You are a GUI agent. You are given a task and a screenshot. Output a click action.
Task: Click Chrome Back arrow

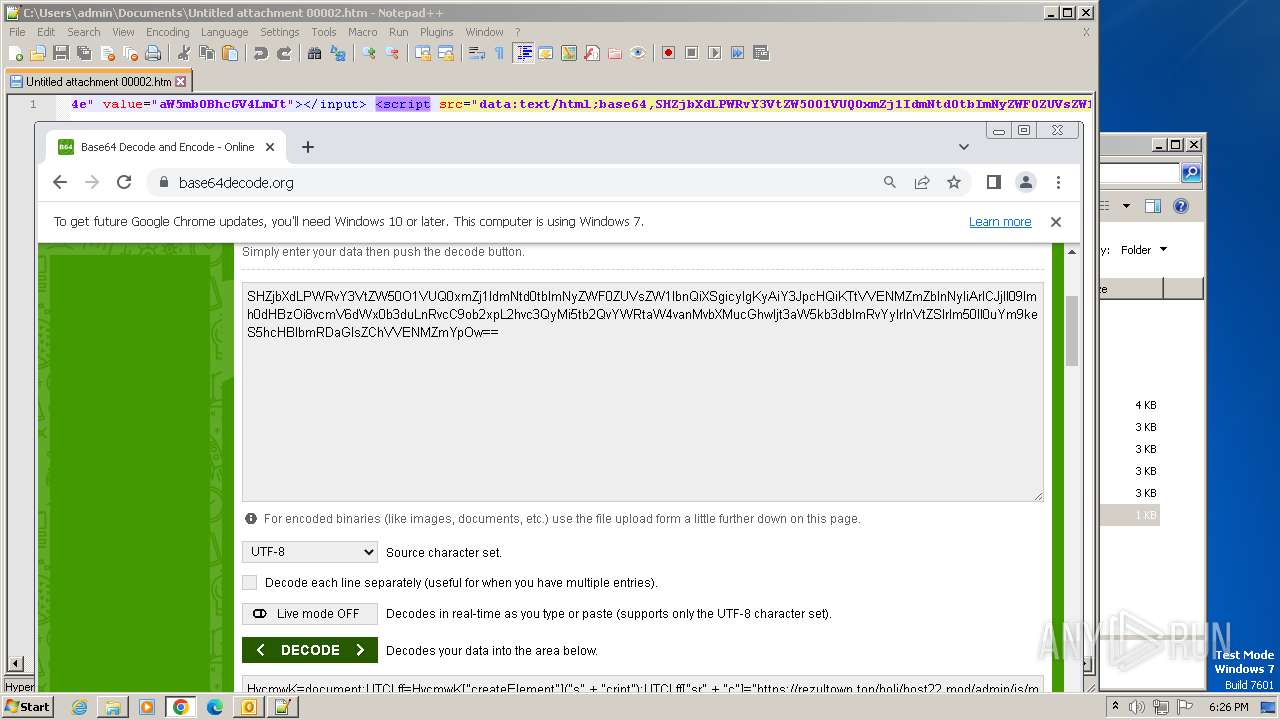60,182
